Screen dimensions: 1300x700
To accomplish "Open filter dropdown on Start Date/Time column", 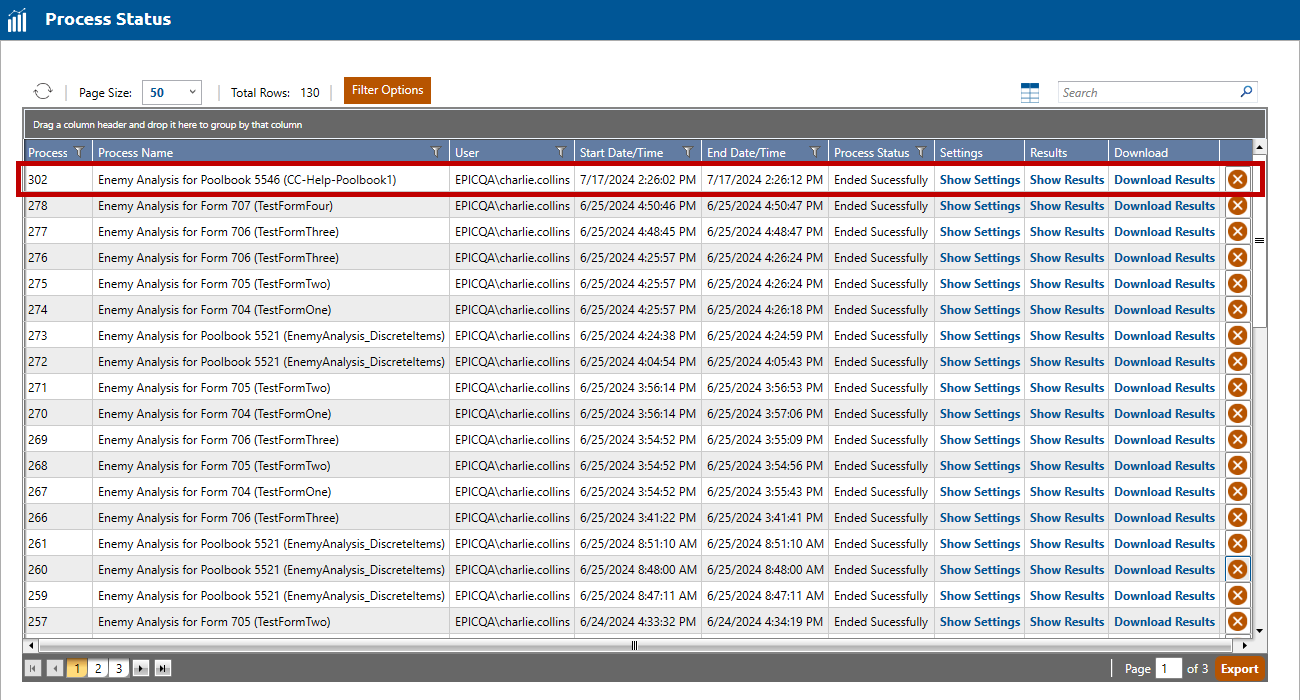I will [687, 153].
